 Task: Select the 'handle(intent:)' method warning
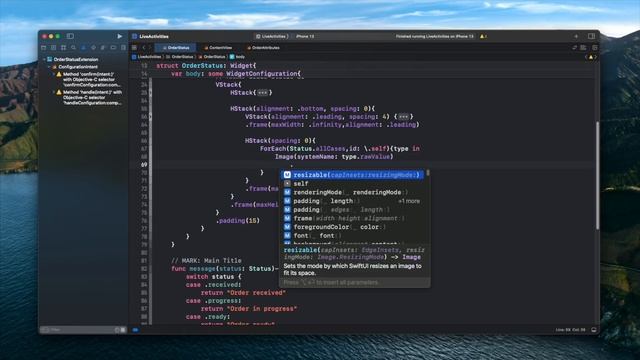89,98
